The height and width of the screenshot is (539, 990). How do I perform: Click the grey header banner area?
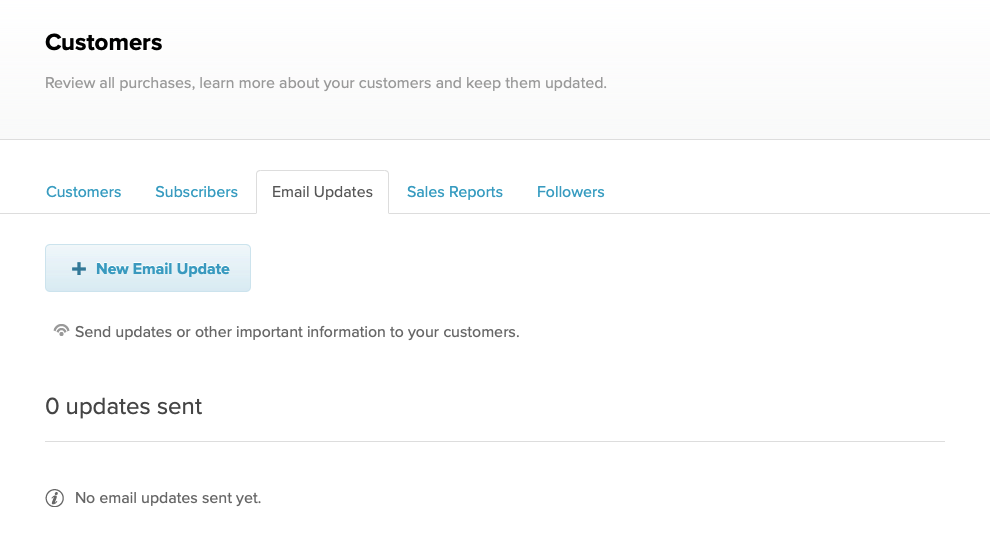tap(495, 69)
